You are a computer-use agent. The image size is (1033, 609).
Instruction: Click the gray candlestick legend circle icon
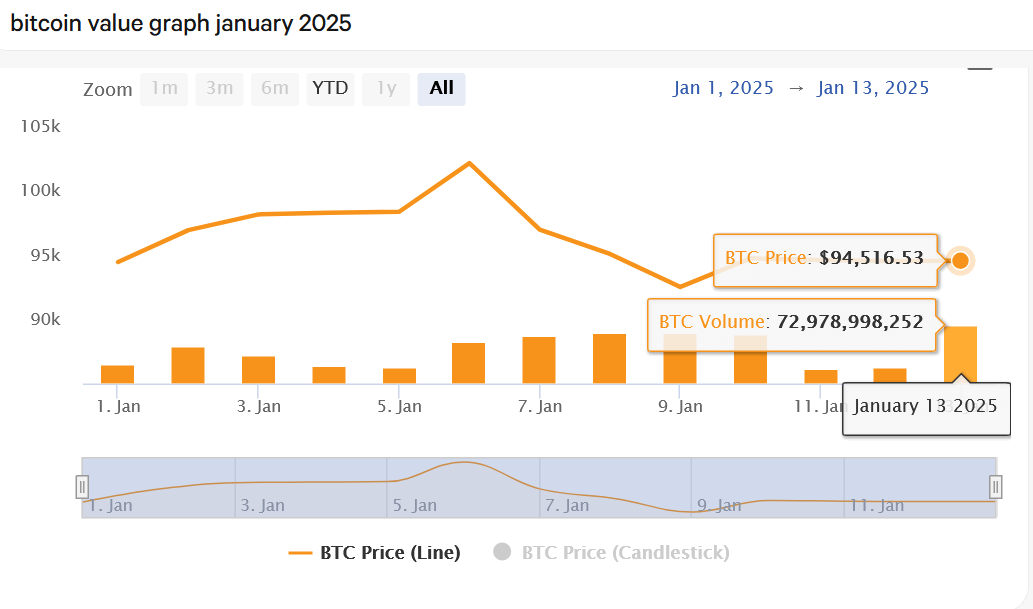click(503, 552)
